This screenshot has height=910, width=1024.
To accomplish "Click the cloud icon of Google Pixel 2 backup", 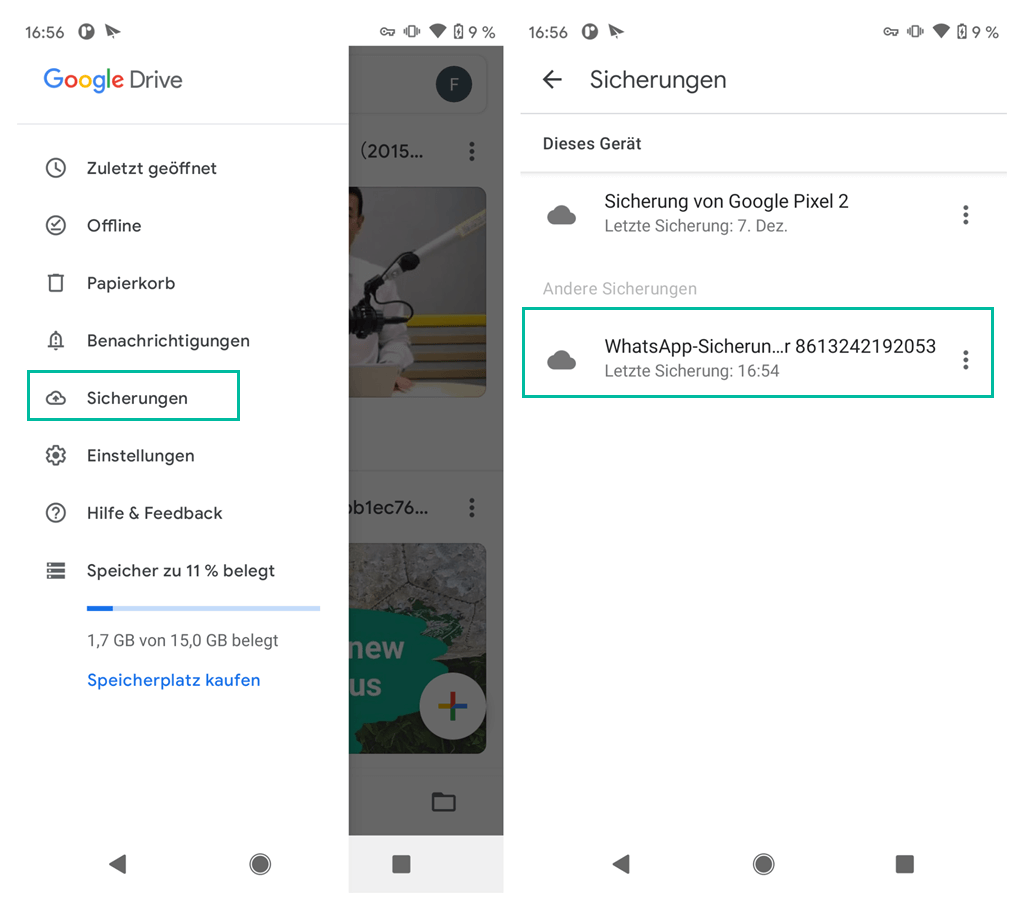I will tap(562, 215).
